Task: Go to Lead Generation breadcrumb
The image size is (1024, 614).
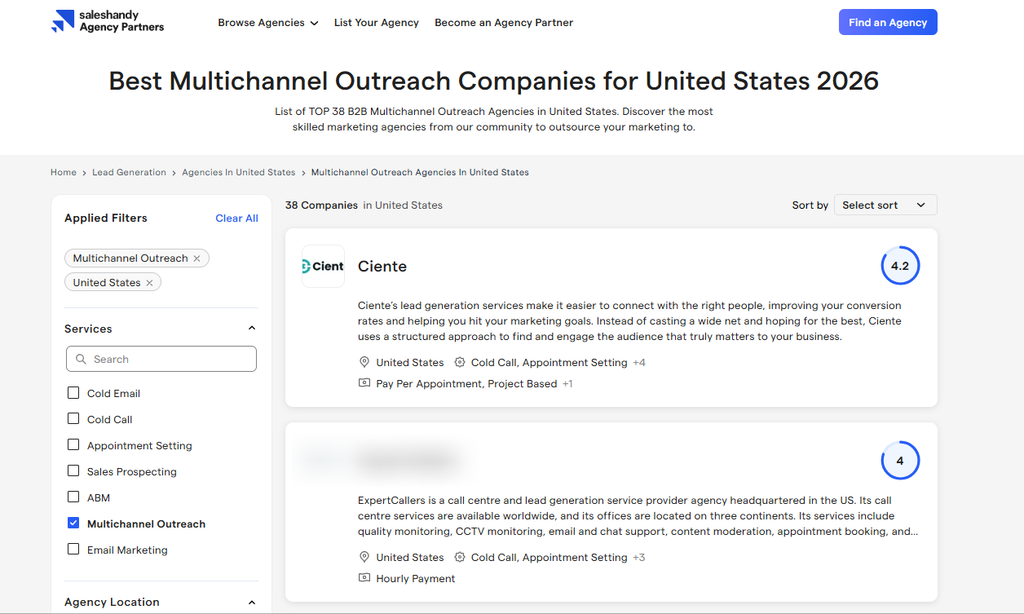Action: coord(129,172)
